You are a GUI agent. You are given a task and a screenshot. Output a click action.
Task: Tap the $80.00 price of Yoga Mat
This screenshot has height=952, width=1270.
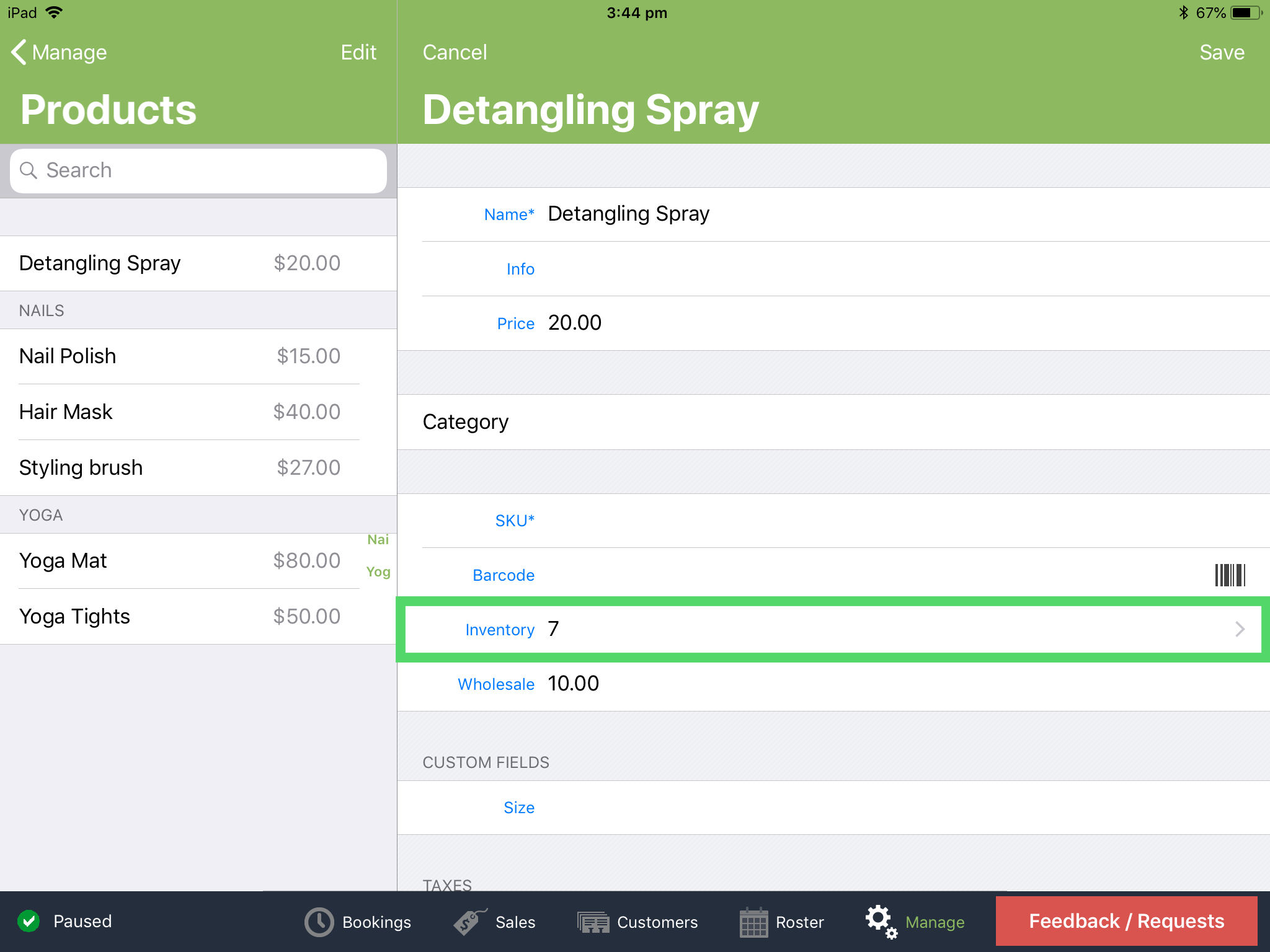pos(307,561)
